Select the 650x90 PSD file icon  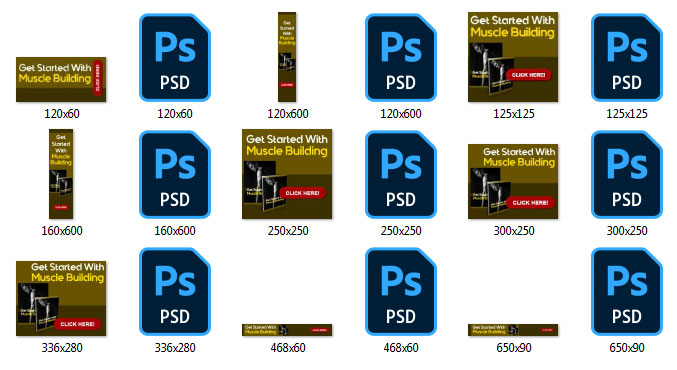626,291
